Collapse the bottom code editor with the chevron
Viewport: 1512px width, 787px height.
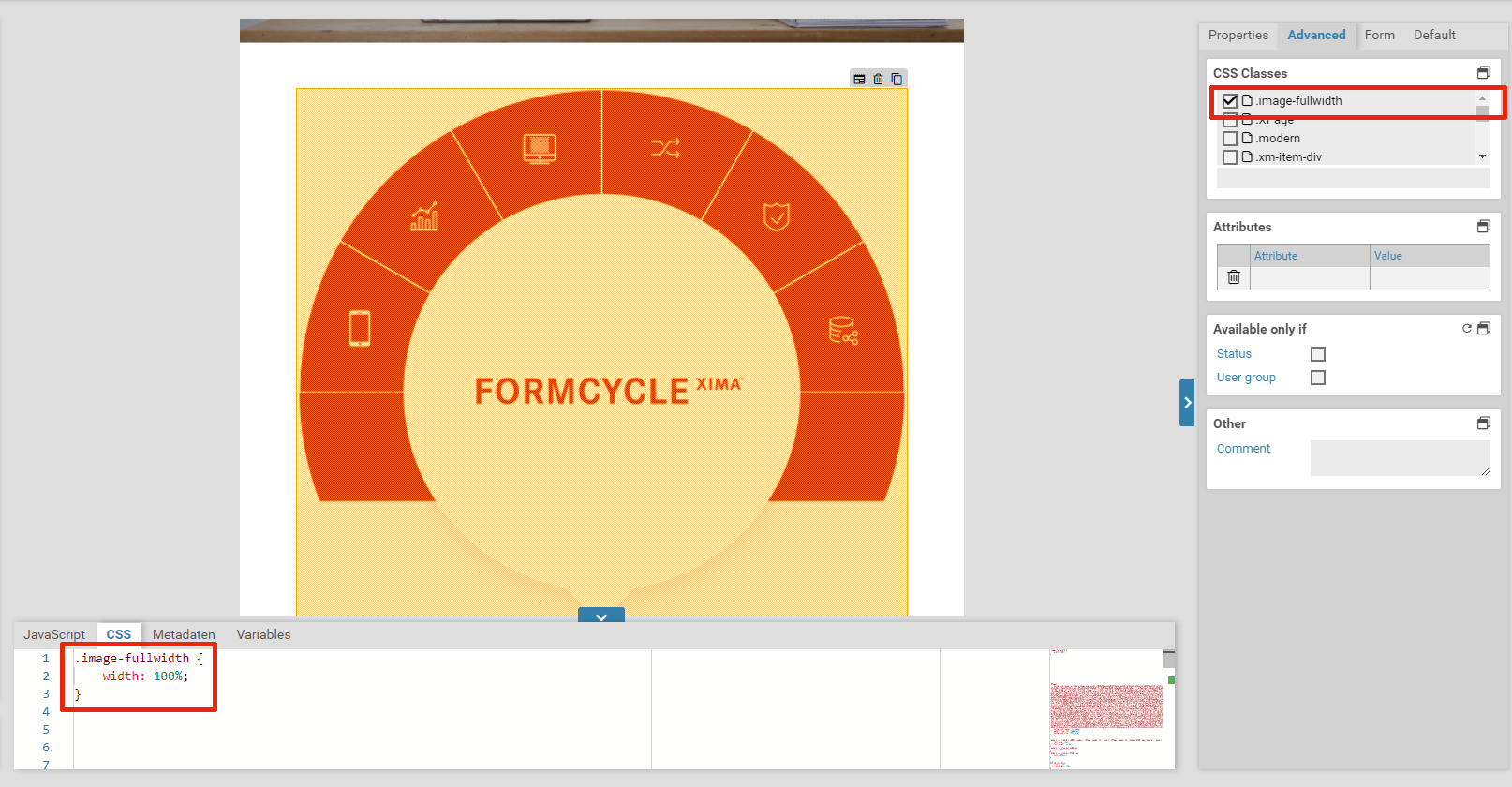pyautogui.click(x=601, y=616)
